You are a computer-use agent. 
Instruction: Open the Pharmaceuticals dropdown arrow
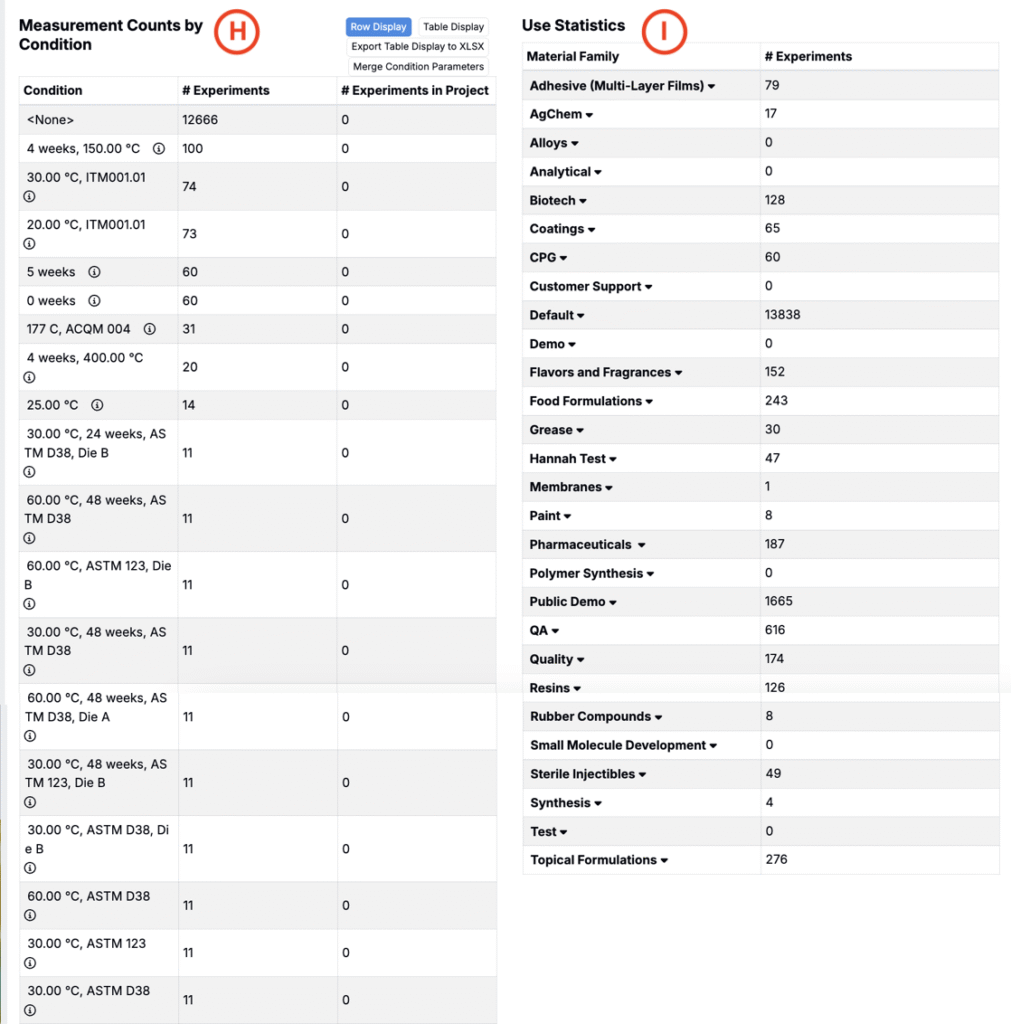641,546
